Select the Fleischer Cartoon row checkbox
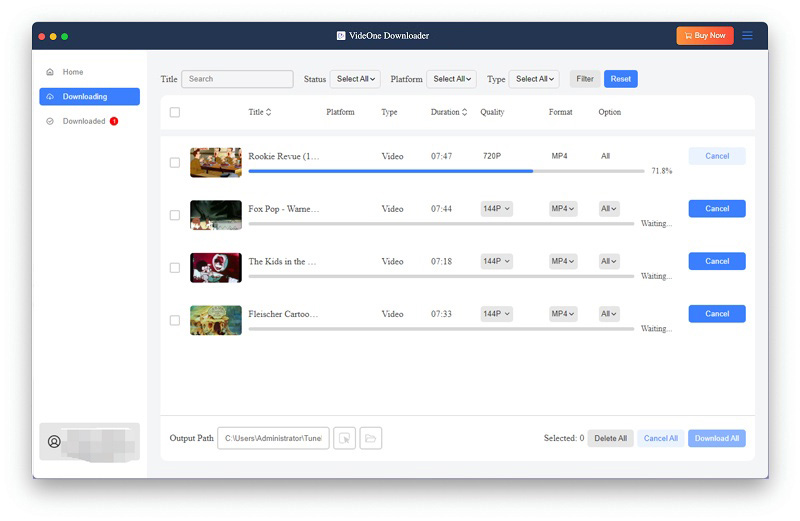Viewport: 800px width, 521px height. click(x=175, y=320)
